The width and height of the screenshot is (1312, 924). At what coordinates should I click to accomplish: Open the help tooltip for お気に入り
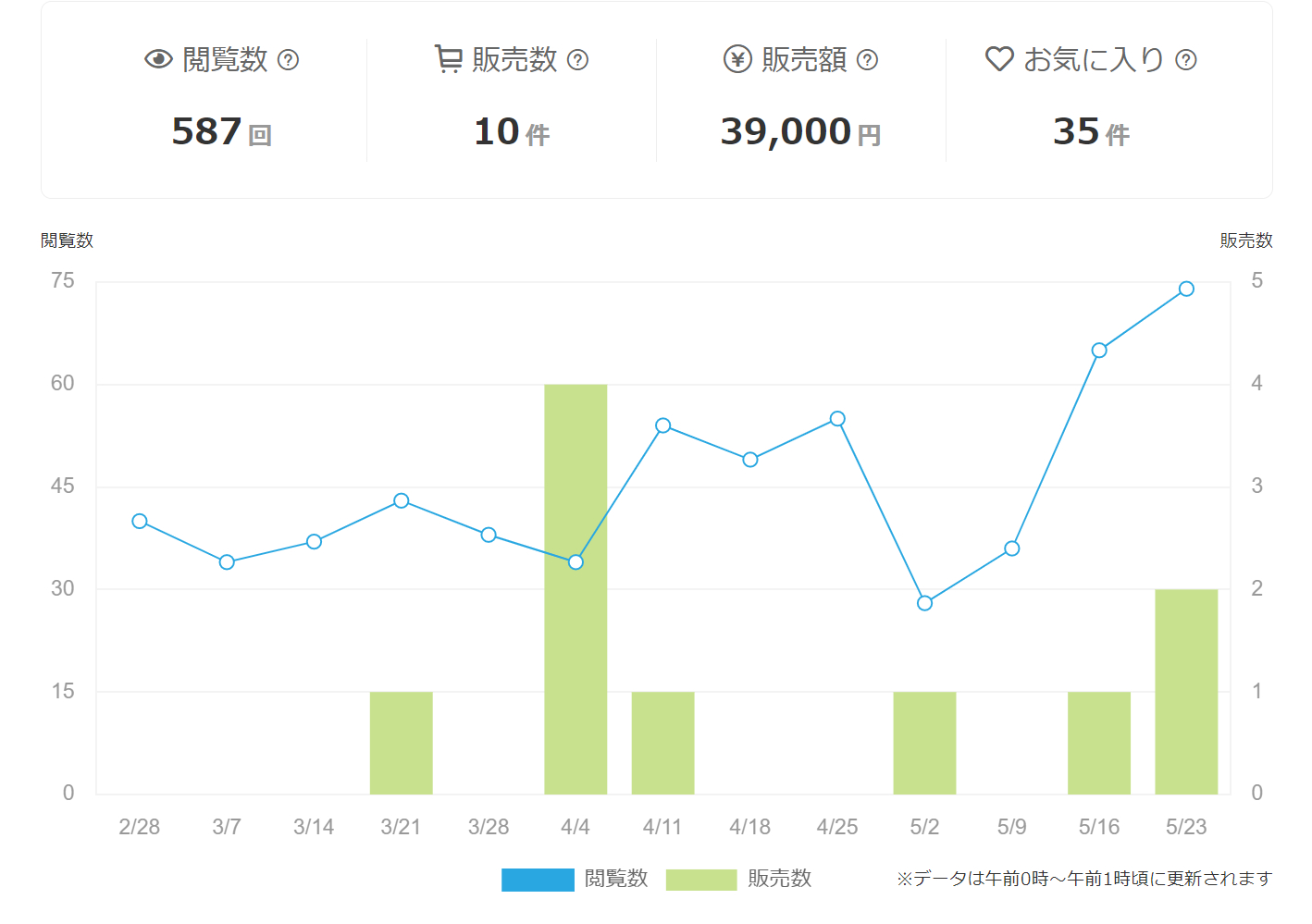coord(1186,60)
